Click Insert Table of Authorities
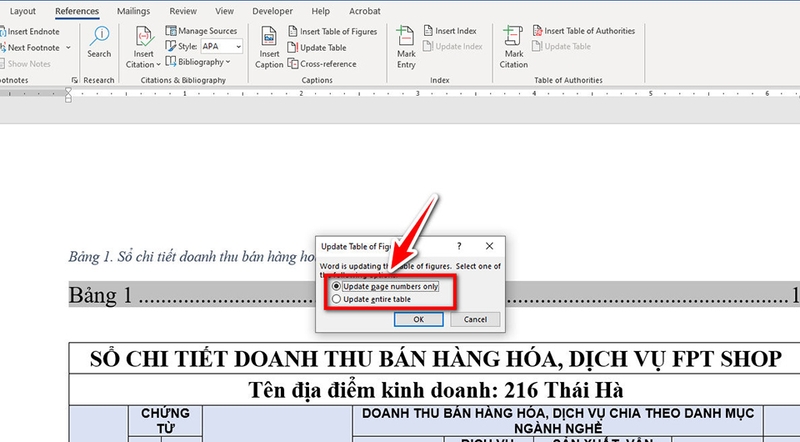The width and height of the screenshot is (800, 442). tap(584, 31)
